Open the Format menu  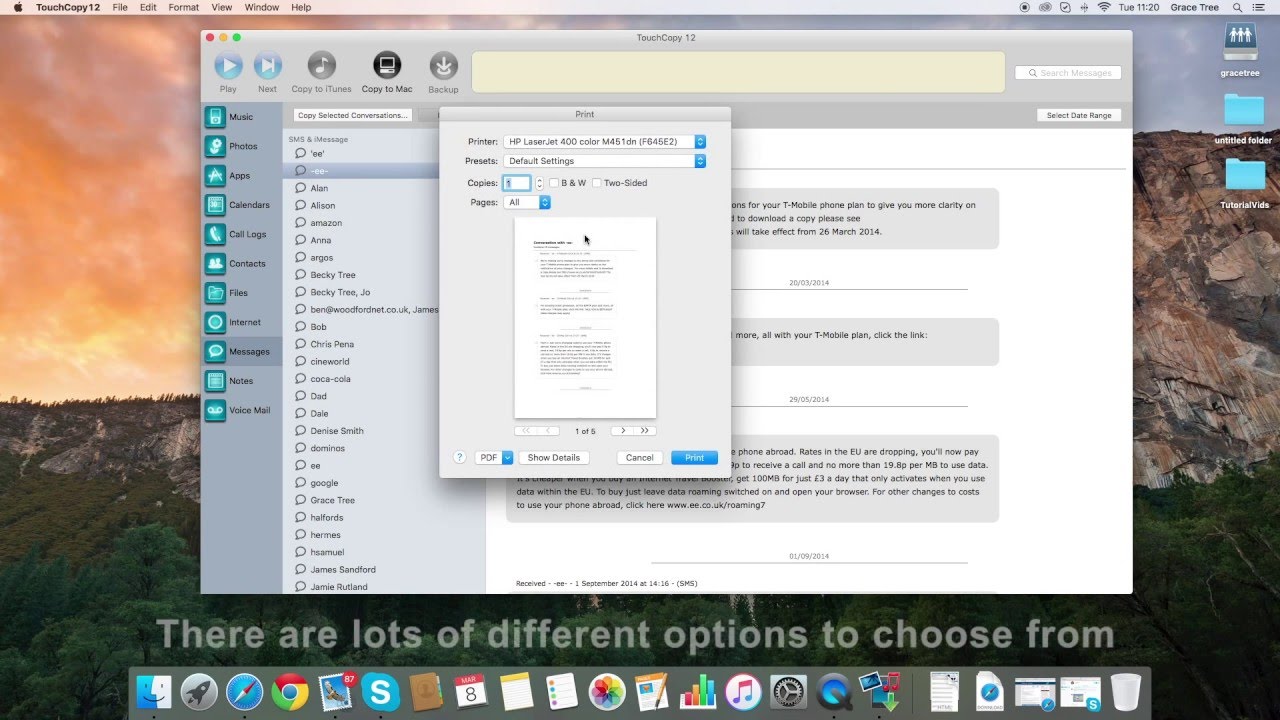tap(184, 7)
